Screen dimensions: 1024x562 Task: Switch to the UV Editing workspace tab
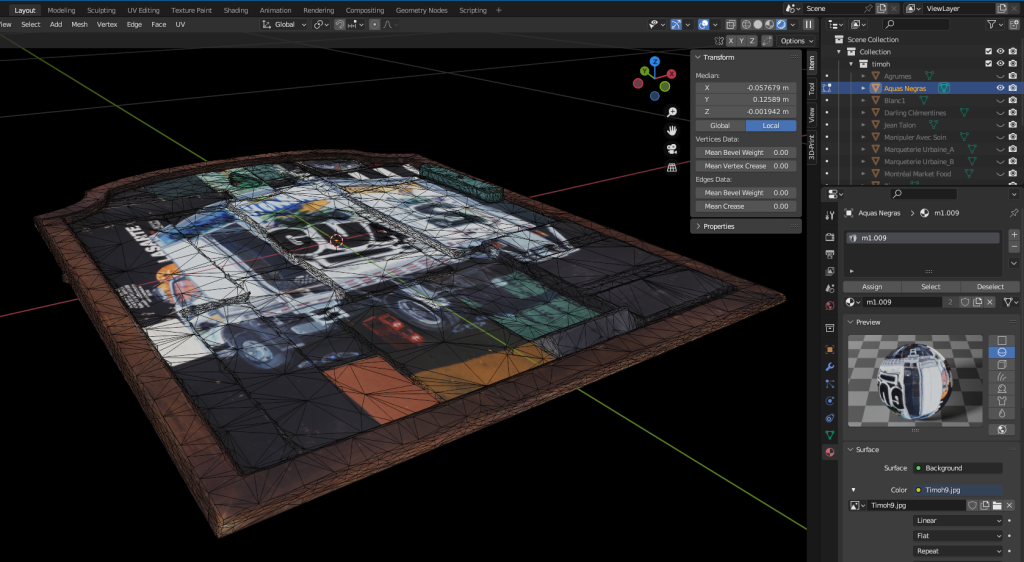coord(143,10)
